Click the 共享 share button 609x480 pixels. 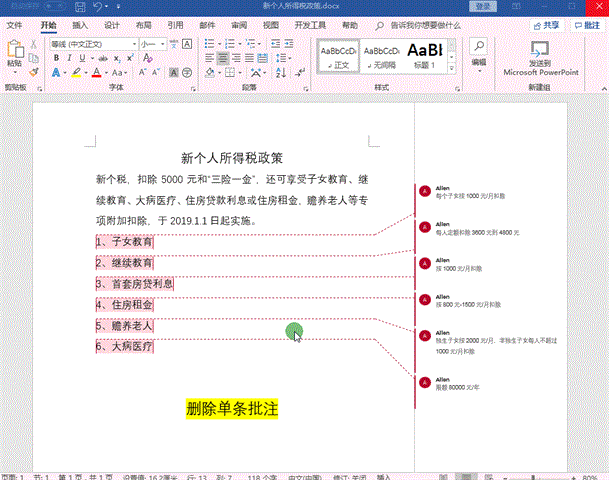546,24
